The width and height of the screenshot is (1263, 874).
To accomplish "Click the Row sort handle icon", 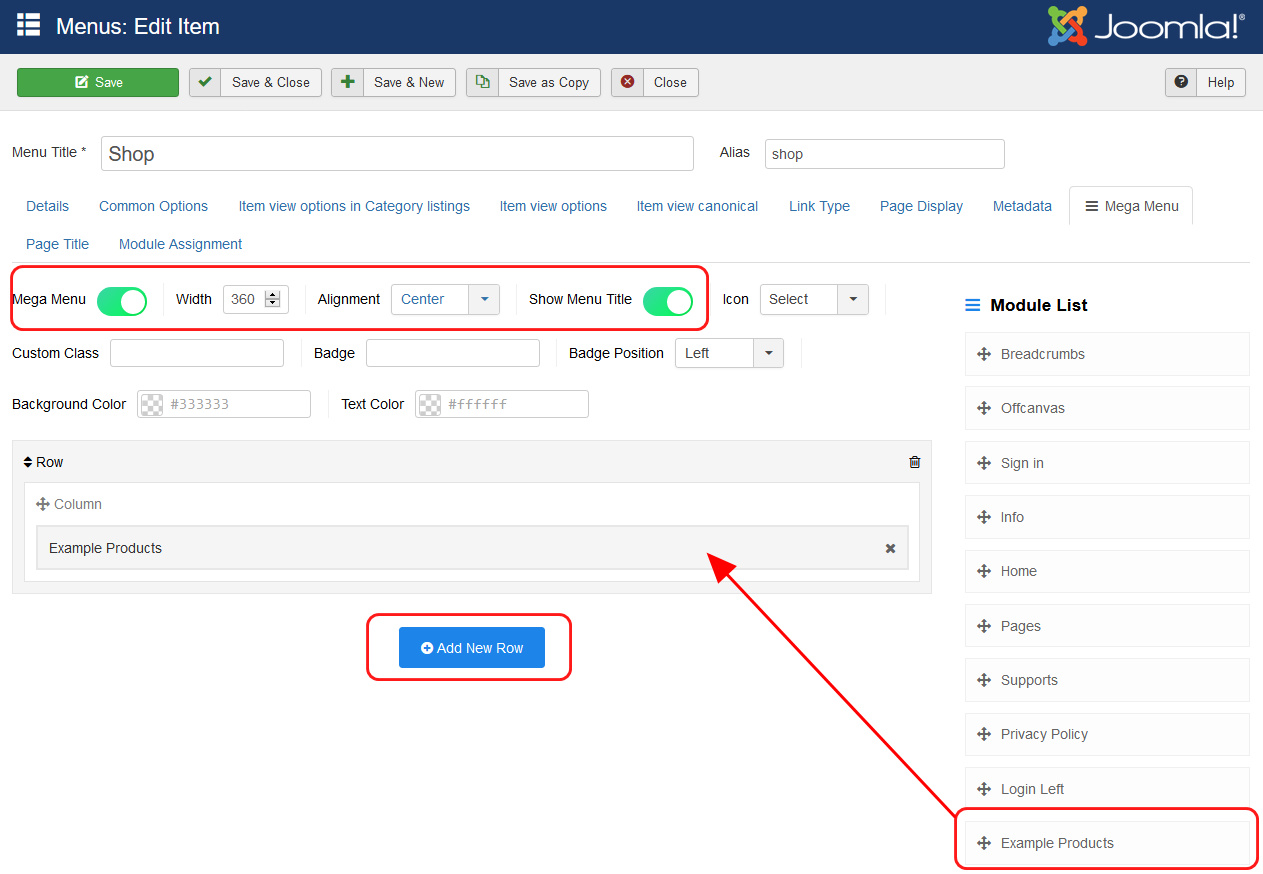I will click(28, 462).
